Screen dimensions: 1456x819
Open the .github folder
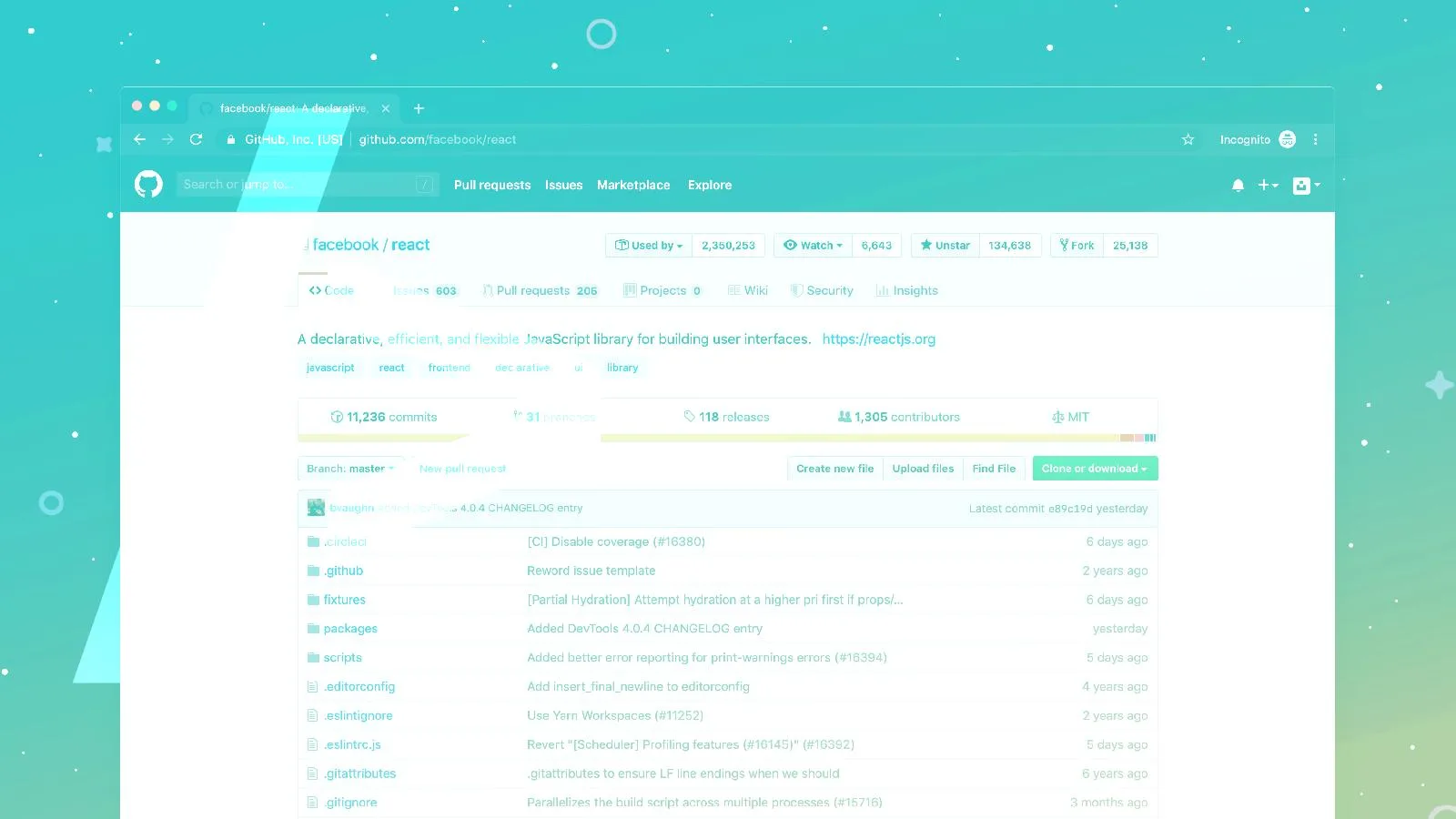(x=343, y=571)
